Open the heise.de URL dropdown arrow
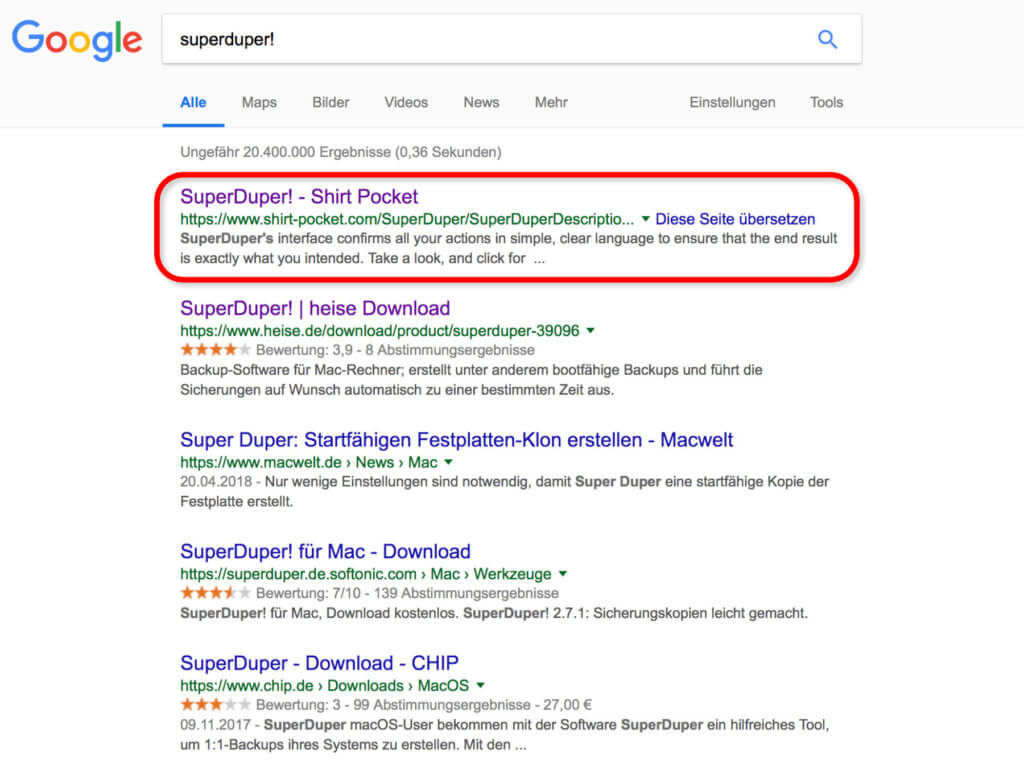The width and height of the screenshot is (1024, 775). pyautogui.click(x=591, y=330)
